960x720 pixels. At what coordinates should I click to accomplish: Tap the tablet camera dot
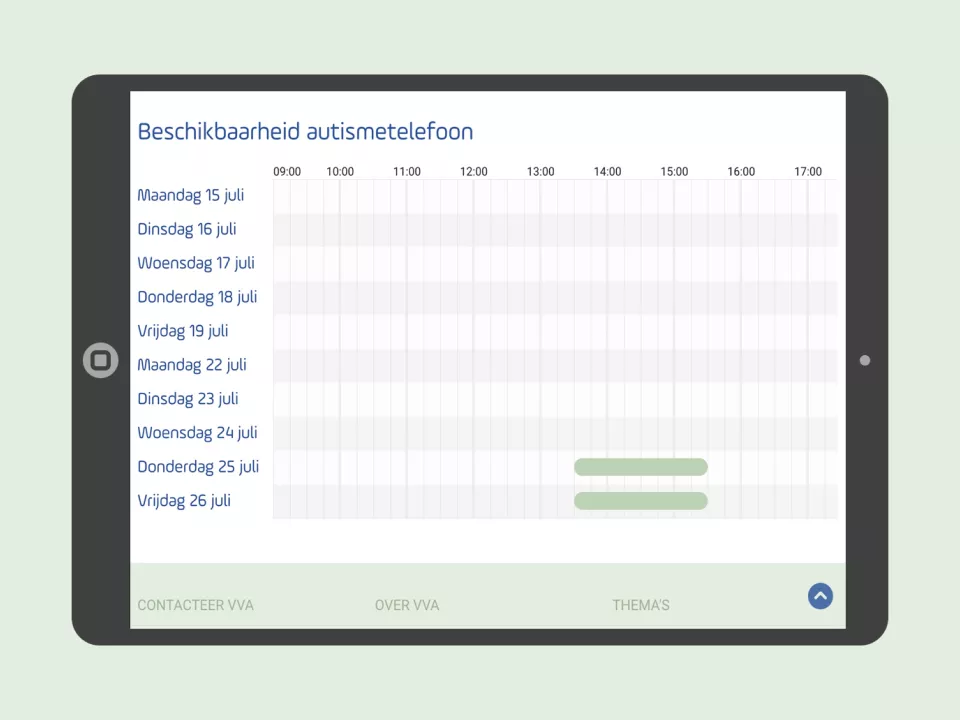point(865,360)
